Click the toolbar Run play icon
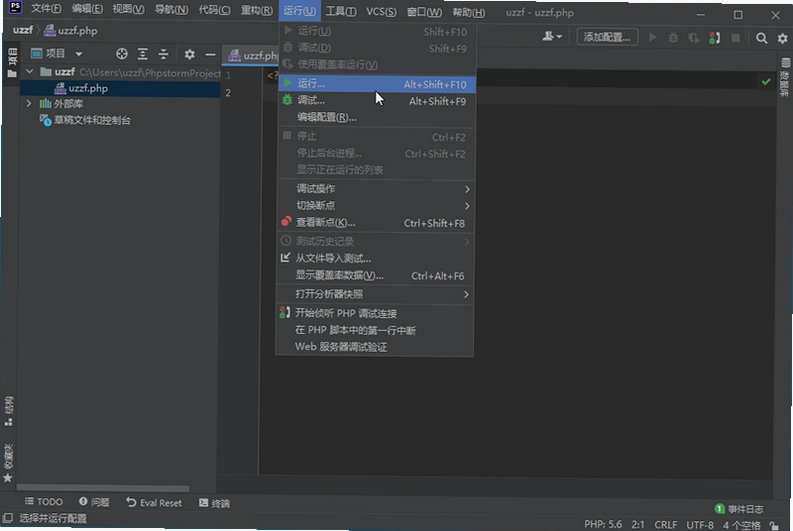 pos(653,37)
